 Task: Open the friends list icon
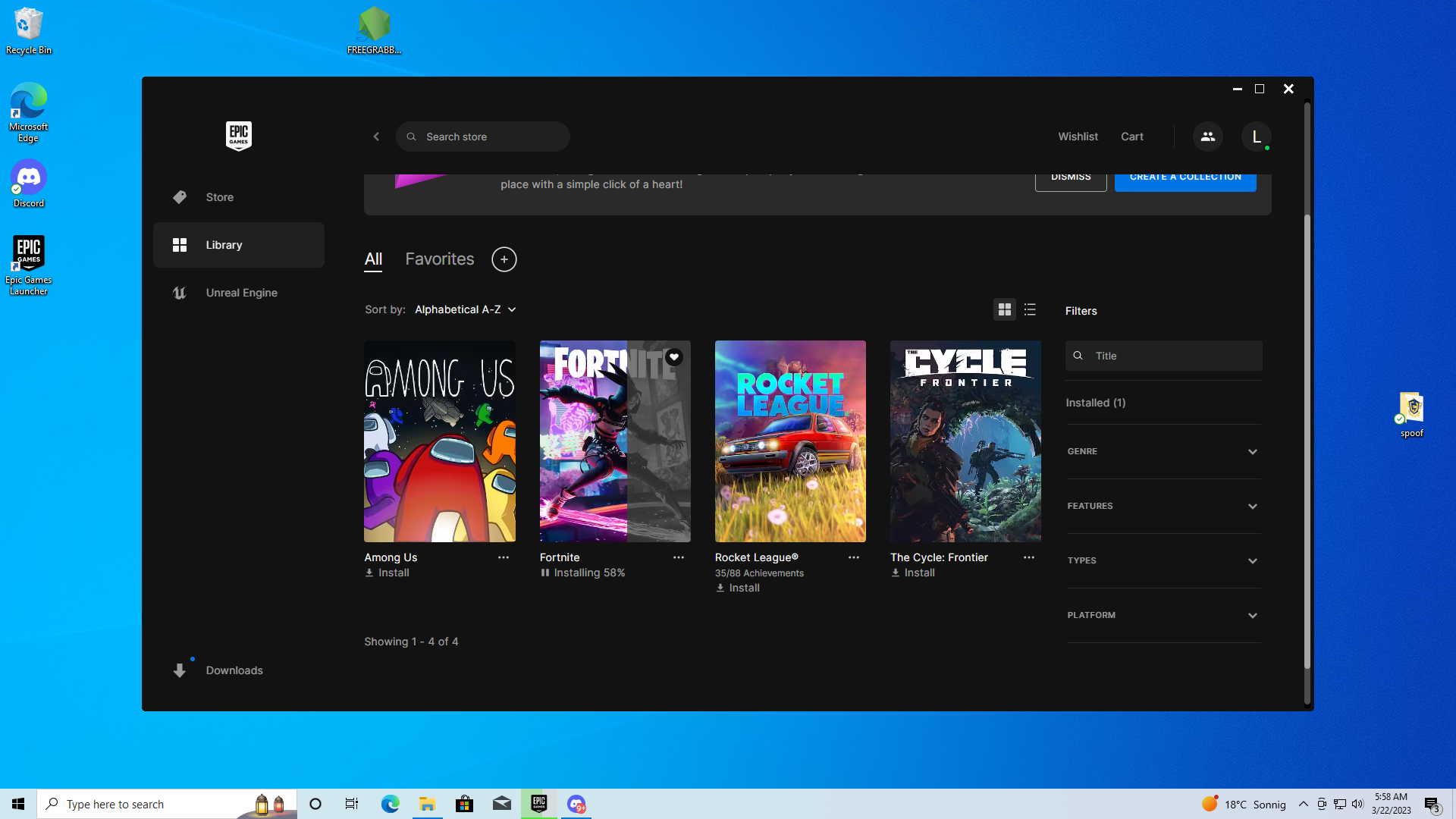1207,136
